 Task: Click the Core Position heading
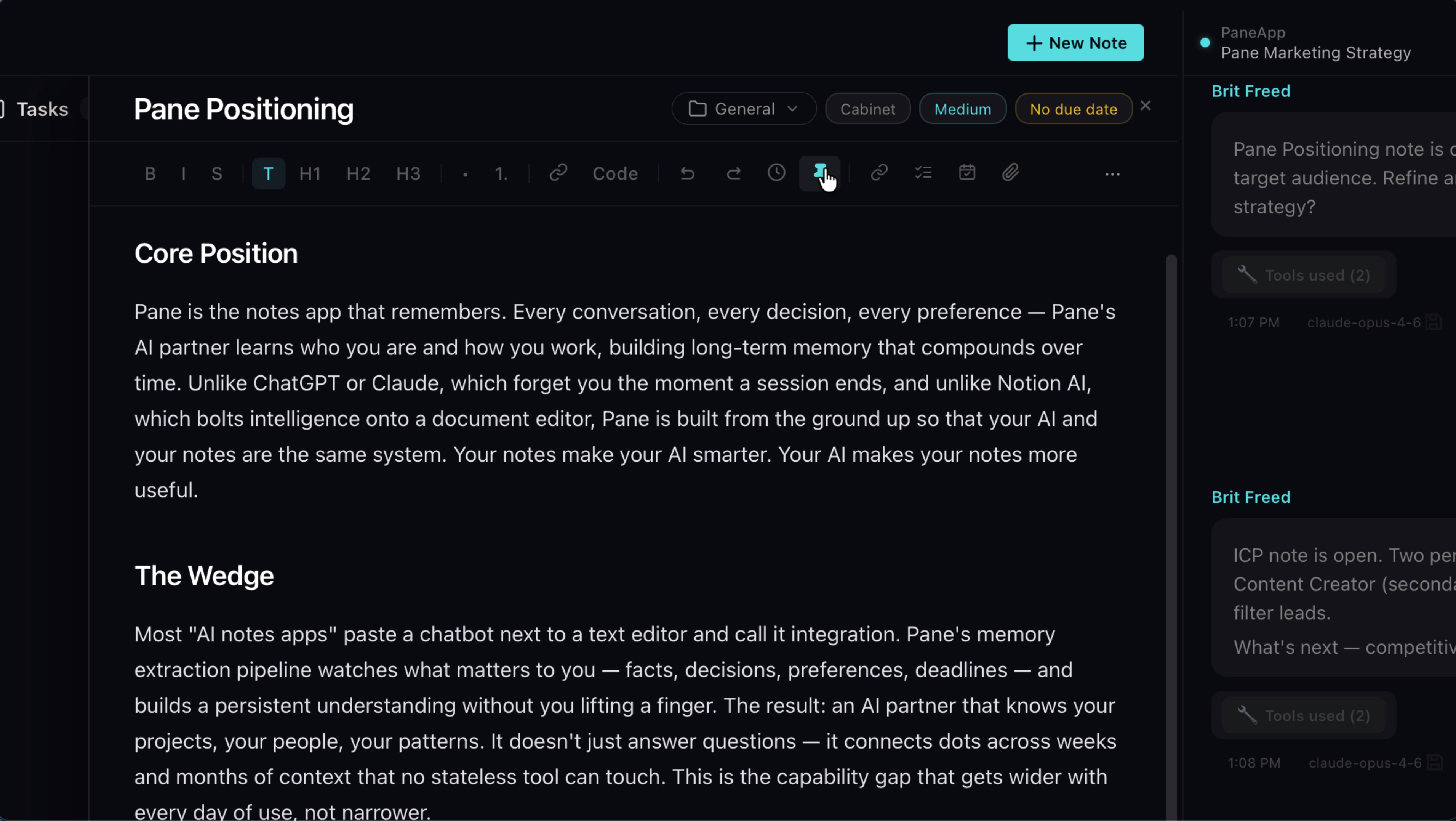(216, 253)
